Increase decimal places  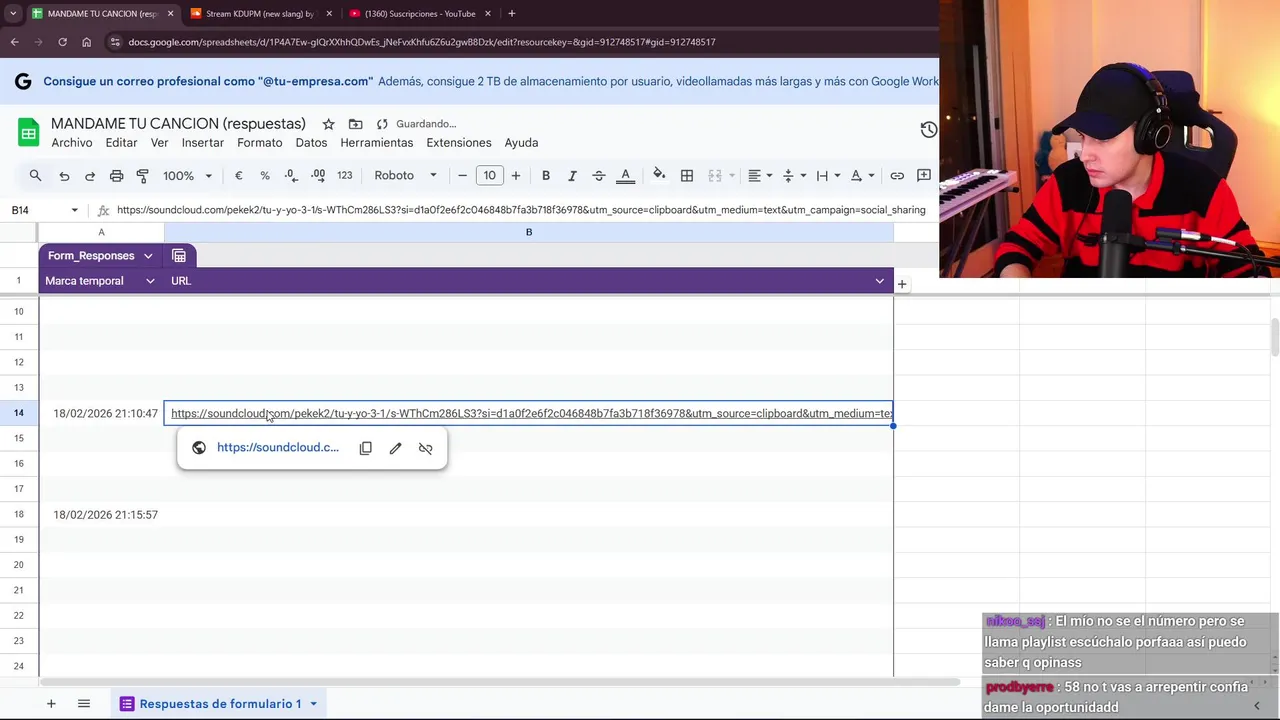318,175
